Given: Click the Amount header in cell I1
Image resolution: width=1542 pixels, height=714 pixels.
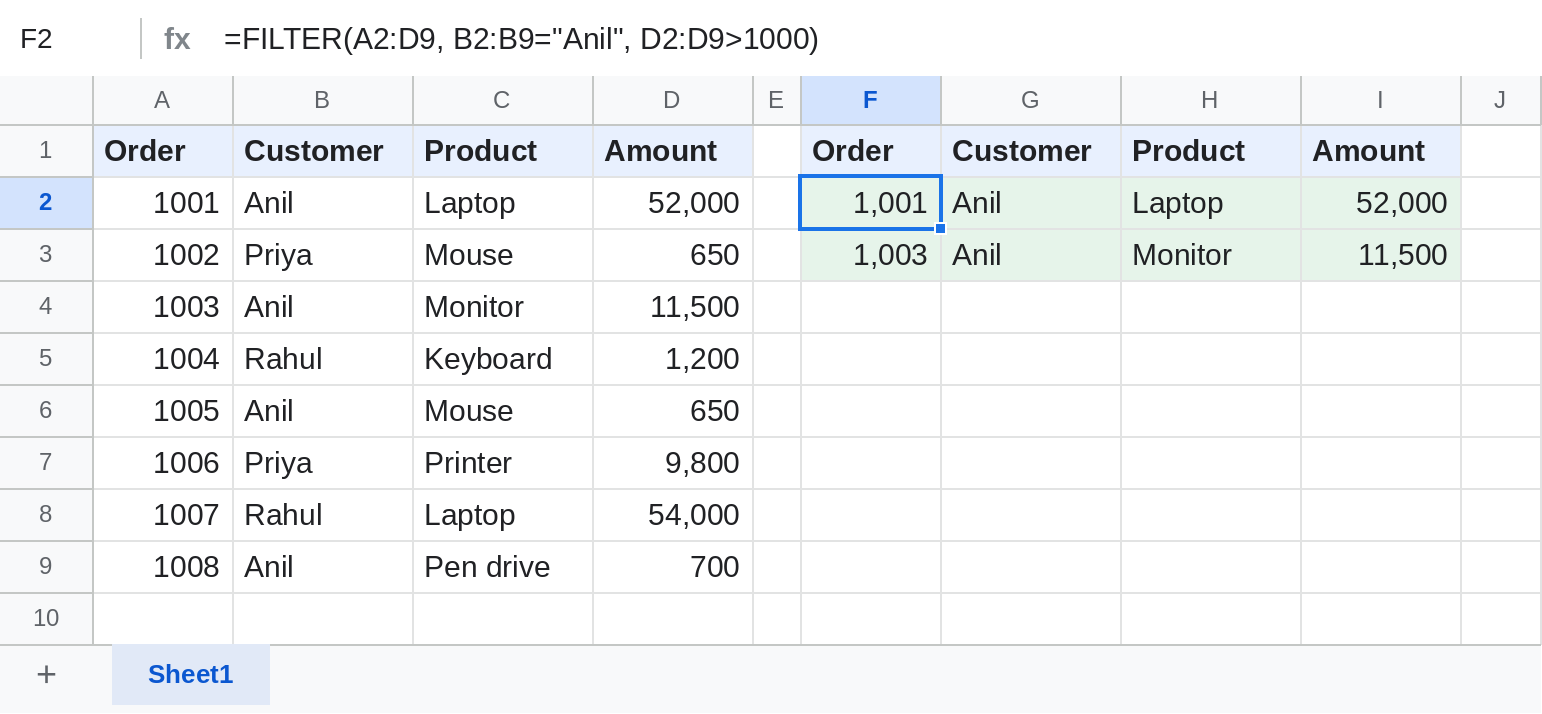Looking at the screenshot, I should [x=1381, y=151].
